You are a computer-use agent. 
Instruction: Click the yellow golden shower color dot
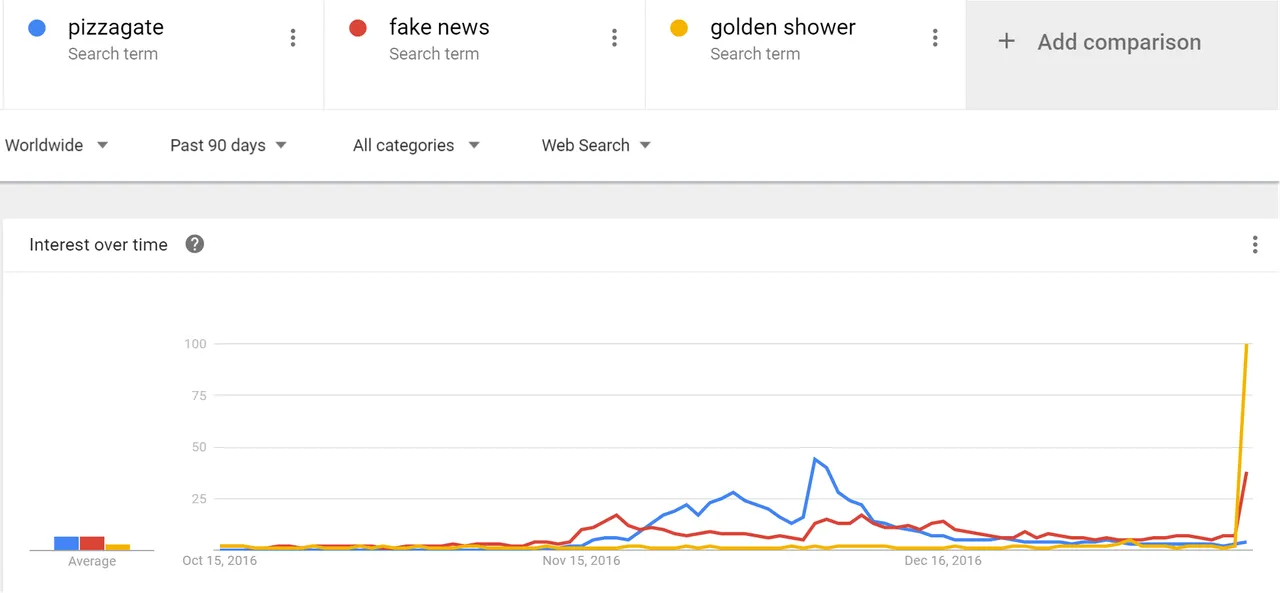click(x=679, y=28)
